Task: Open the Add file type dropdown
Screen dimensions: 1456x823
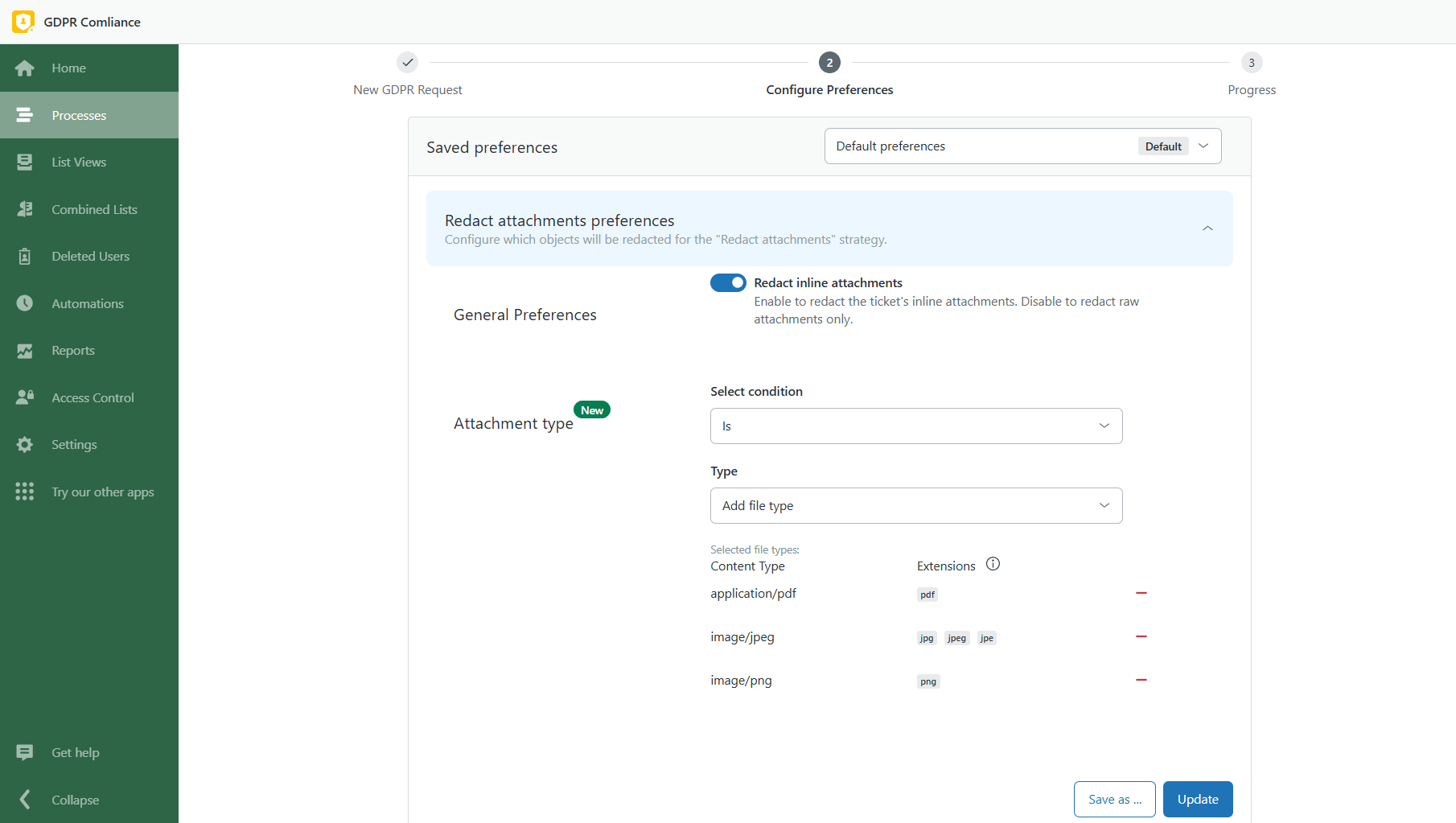Action: tap(916, 505)
